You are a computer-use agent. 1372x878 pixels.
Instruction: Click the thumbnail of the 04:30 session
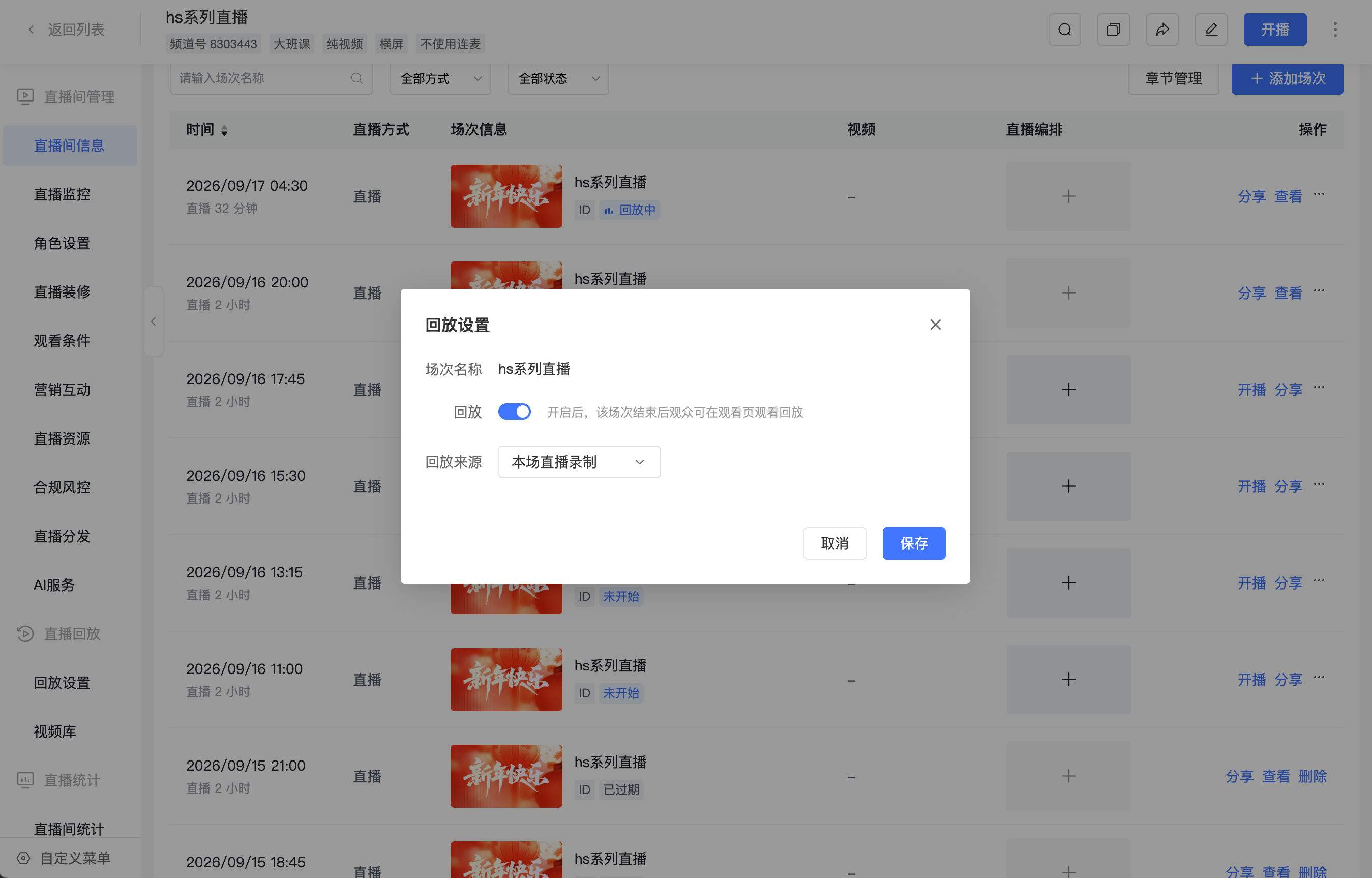(506, 197)
